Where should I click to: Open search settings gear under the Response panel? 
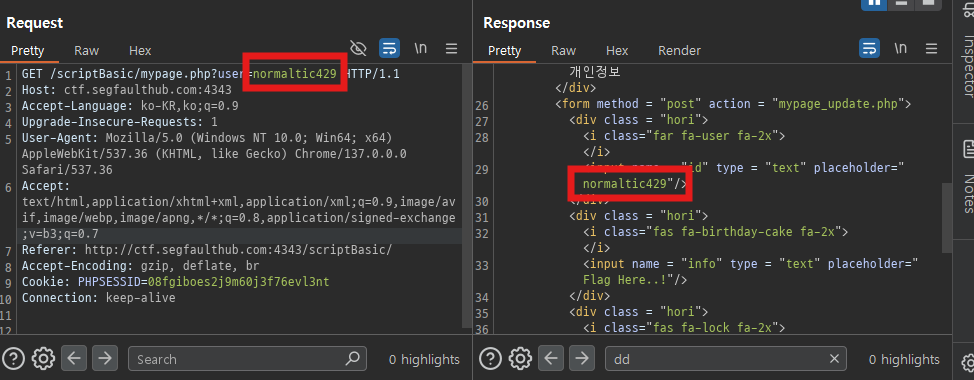click(x=520, y=358)
